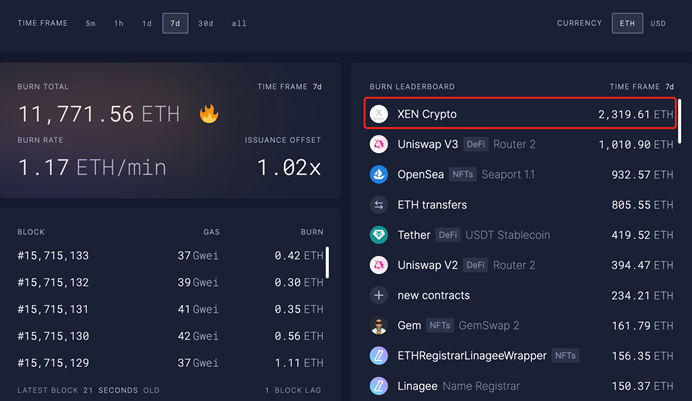The width and height of the screenshot is (692, 401).
Task: Click the BURN LEADERBOARD heading
Action: click(x=412, y=87)
